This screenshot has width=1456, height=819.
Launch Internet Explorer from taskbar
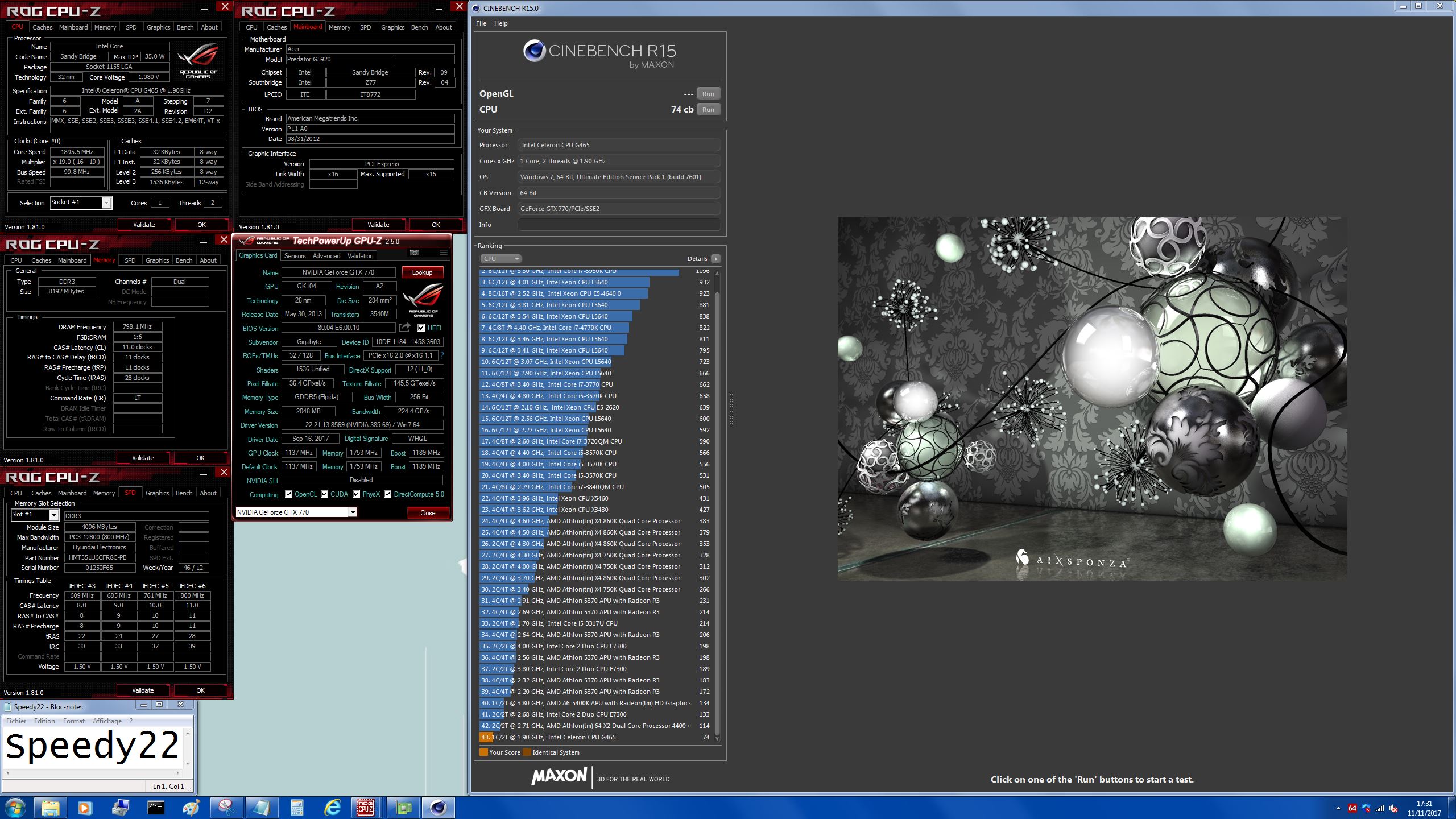click(332, 808)
